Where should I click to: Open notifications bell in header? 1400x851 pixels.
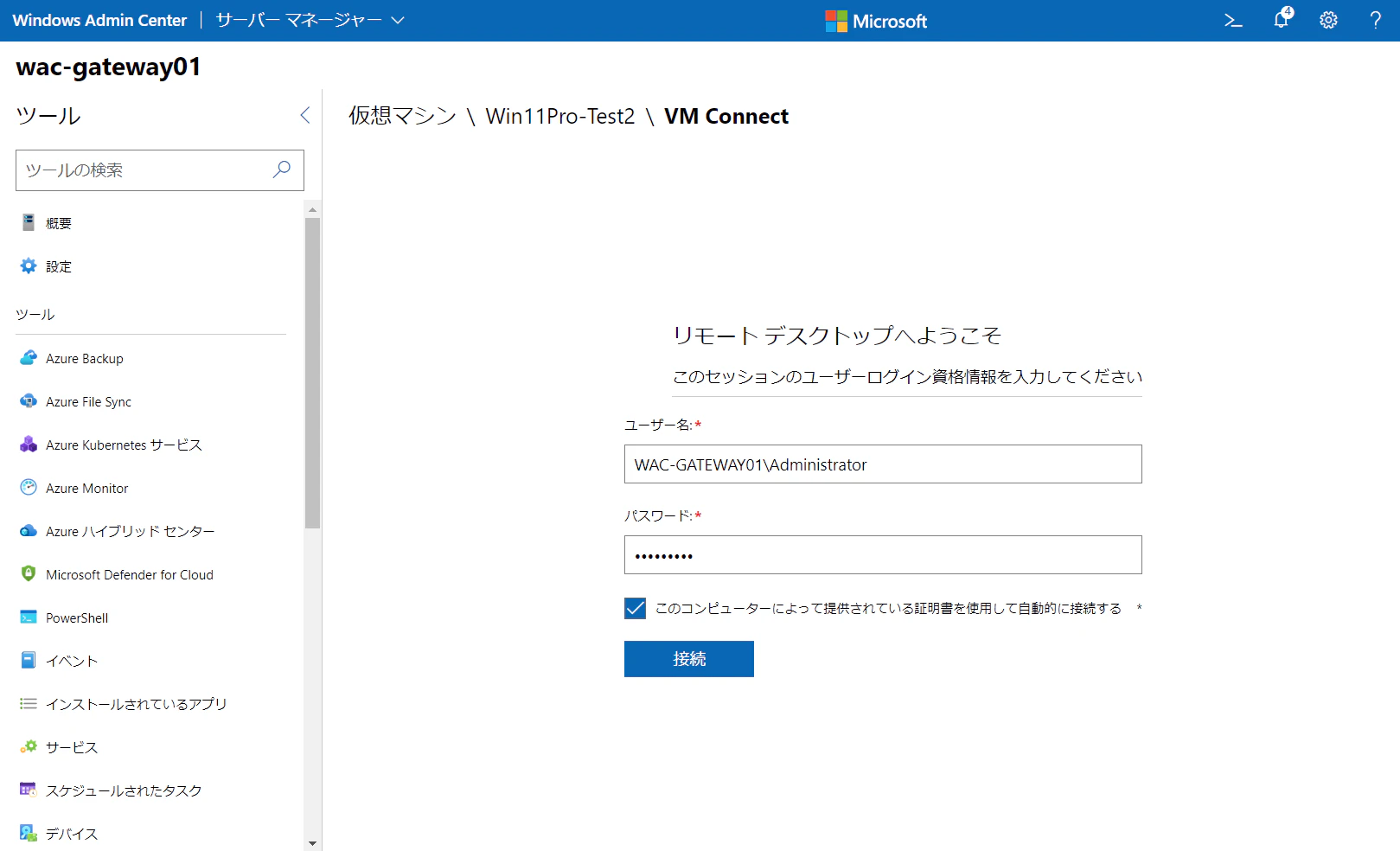pyautogui.click(x=1282, y=19)
